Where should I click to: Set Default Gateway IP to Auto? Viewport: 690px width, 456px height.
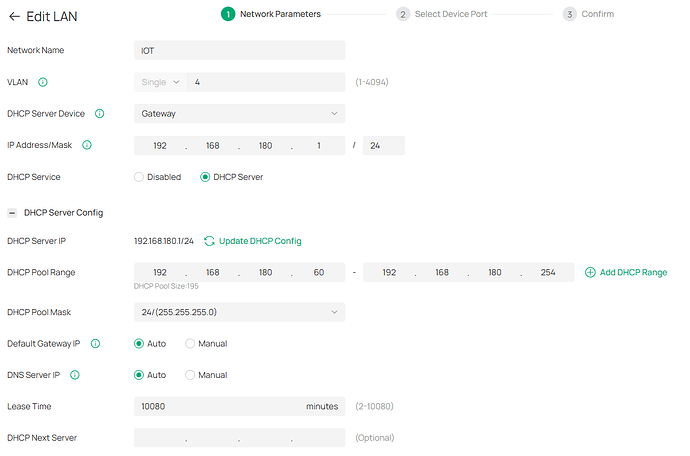point(139,344)
